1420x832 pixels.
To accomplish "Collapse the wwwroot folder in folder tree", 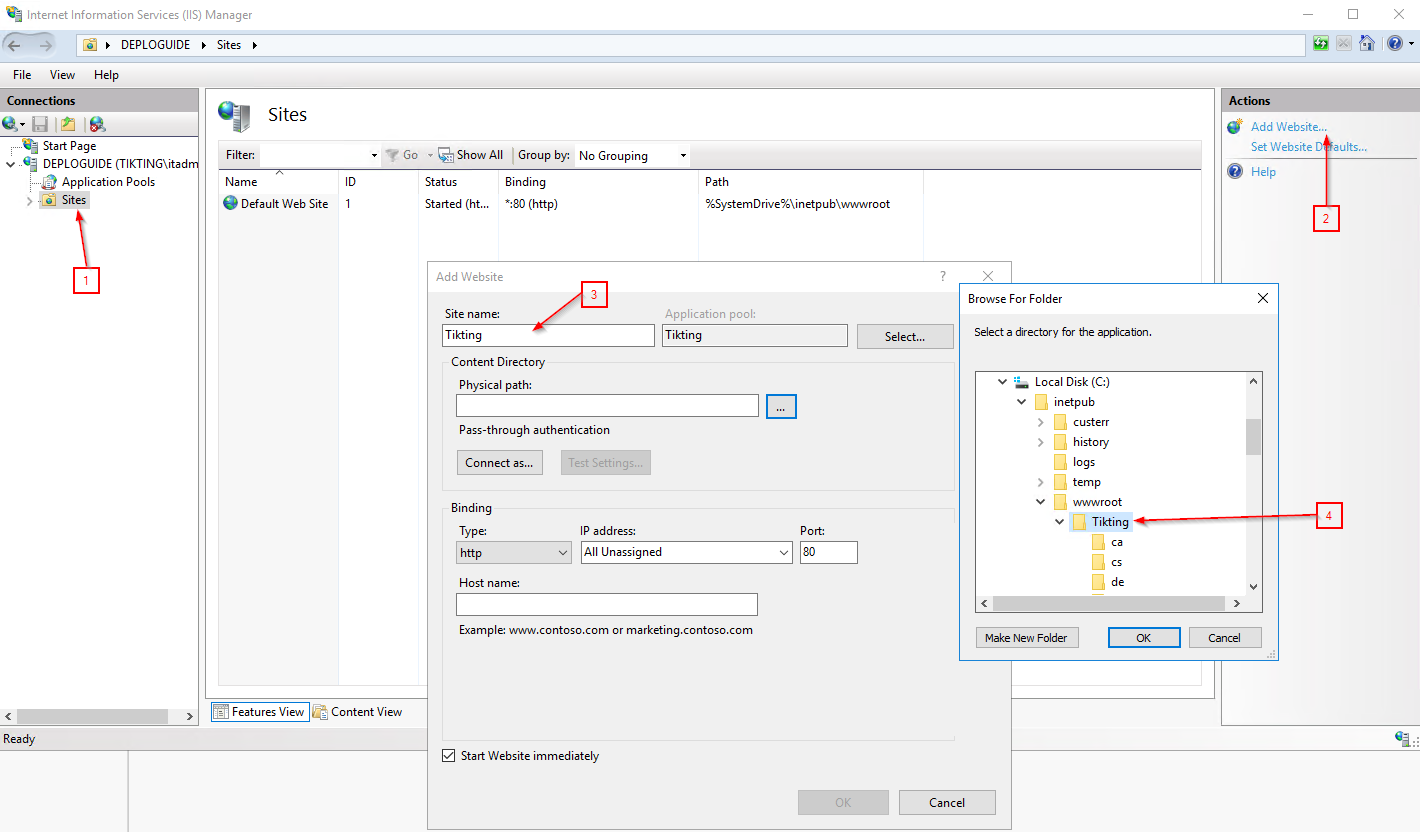I will coord(1041,502).
